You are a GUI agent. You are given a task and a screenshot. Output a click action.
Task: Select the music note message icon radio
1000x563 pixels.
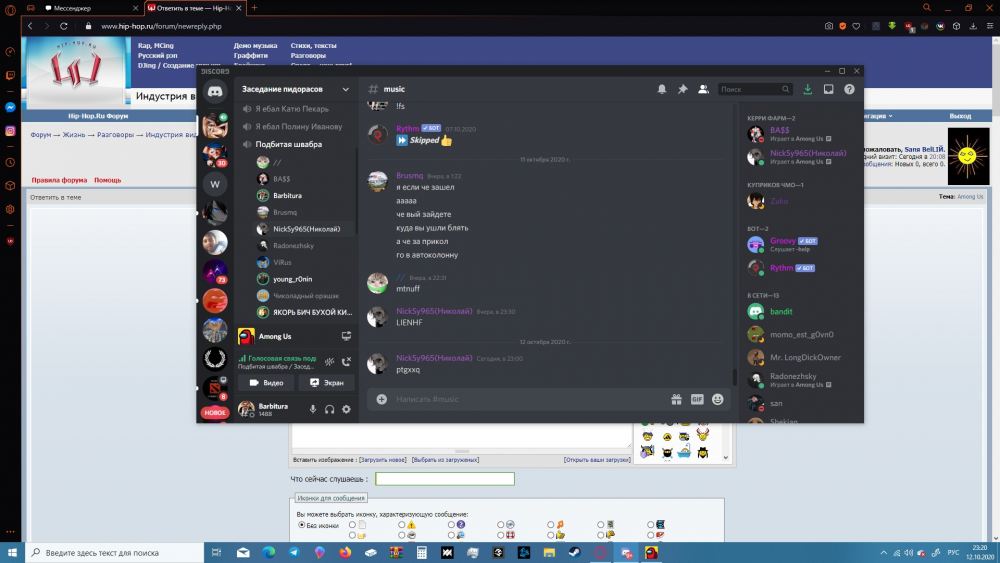click(x=551, y=525)
